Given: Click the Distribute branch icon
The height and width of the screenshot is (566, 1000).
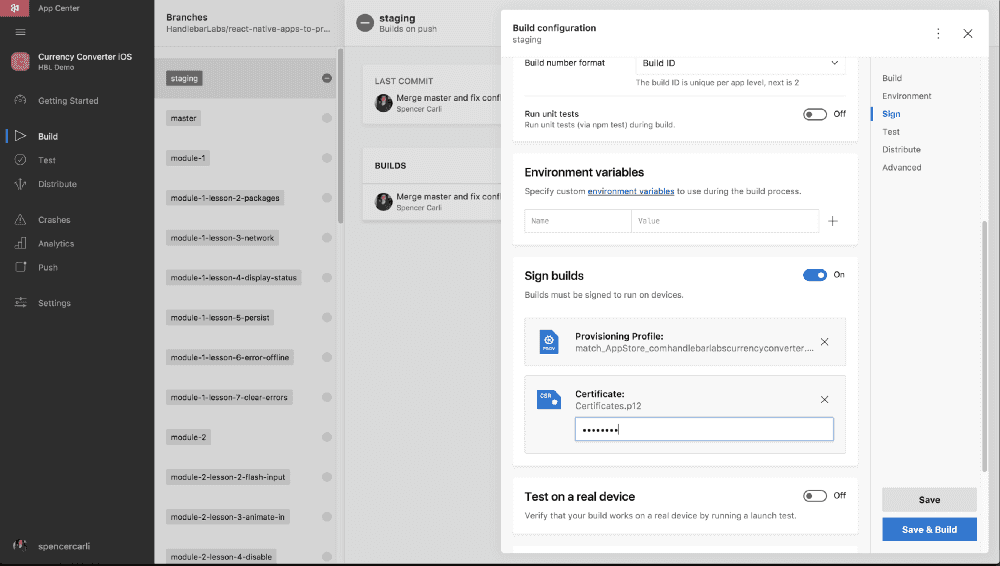Looking at the screenshot, I should (x=20, y=184).
